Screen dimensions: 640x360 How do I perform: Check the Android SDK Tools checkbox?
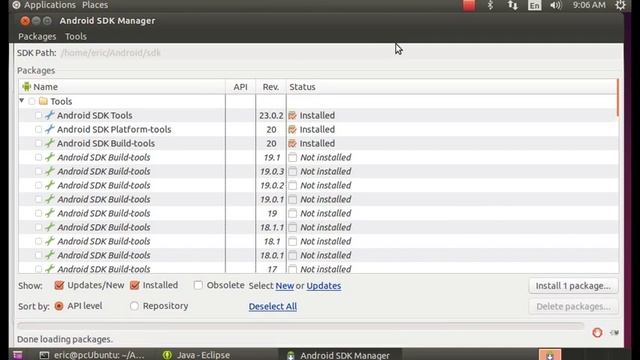(38, 116)
